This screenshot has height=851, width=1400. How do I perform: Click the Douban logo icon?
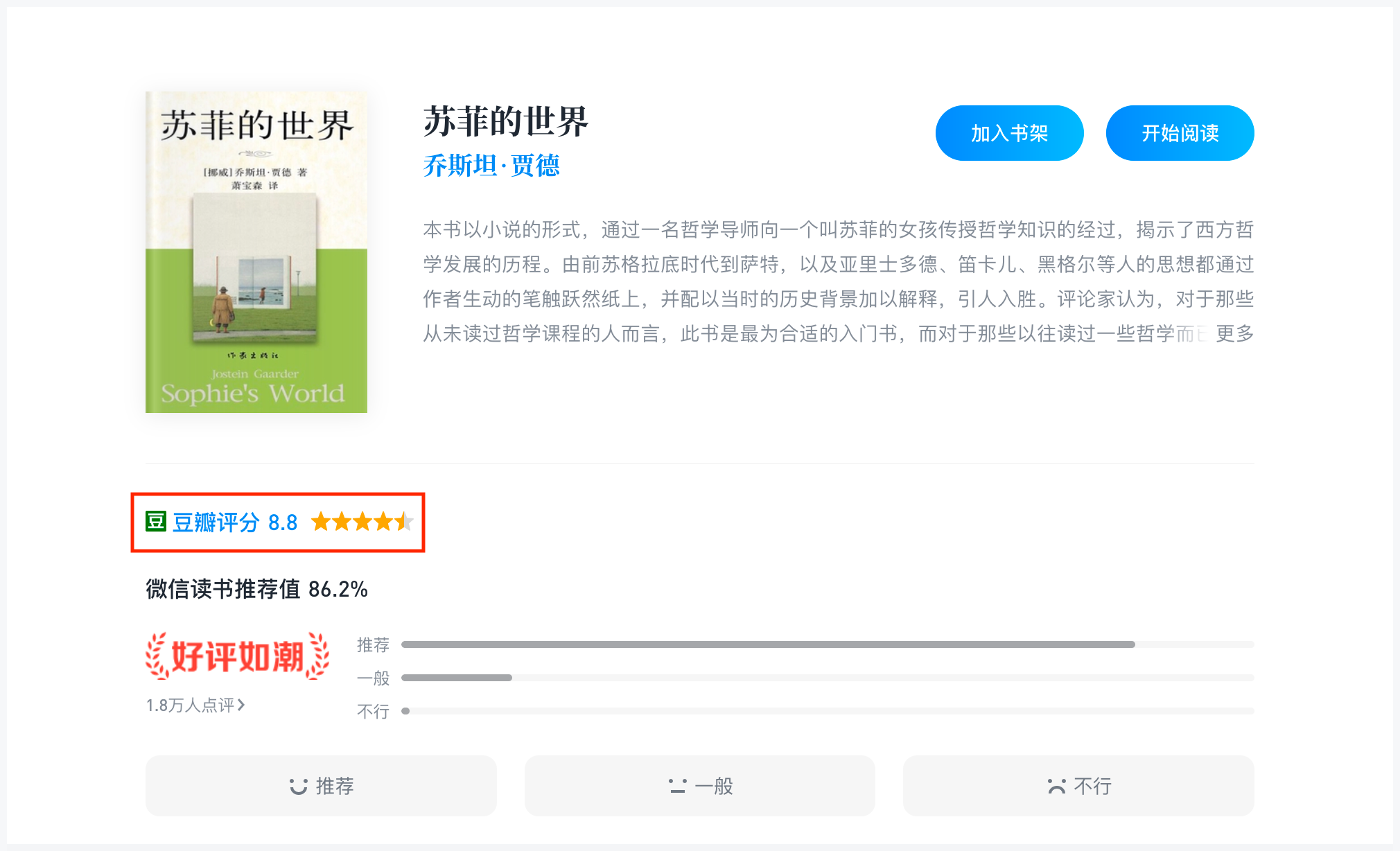[155, 522]
